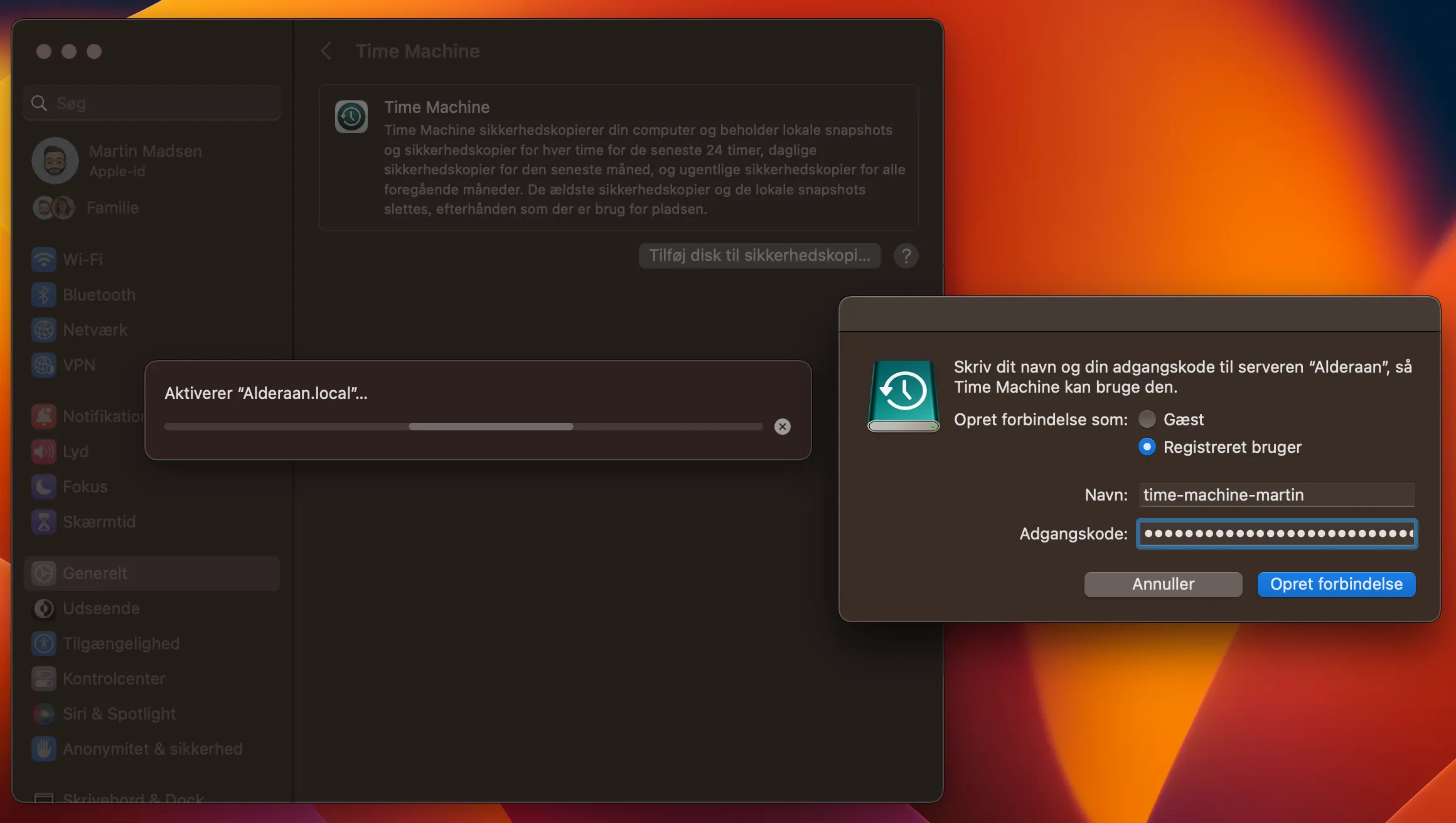Click the Wi-Fi icon in sidebar
The width and height of the screenshot is (1456, 823).
coord(44,259)
